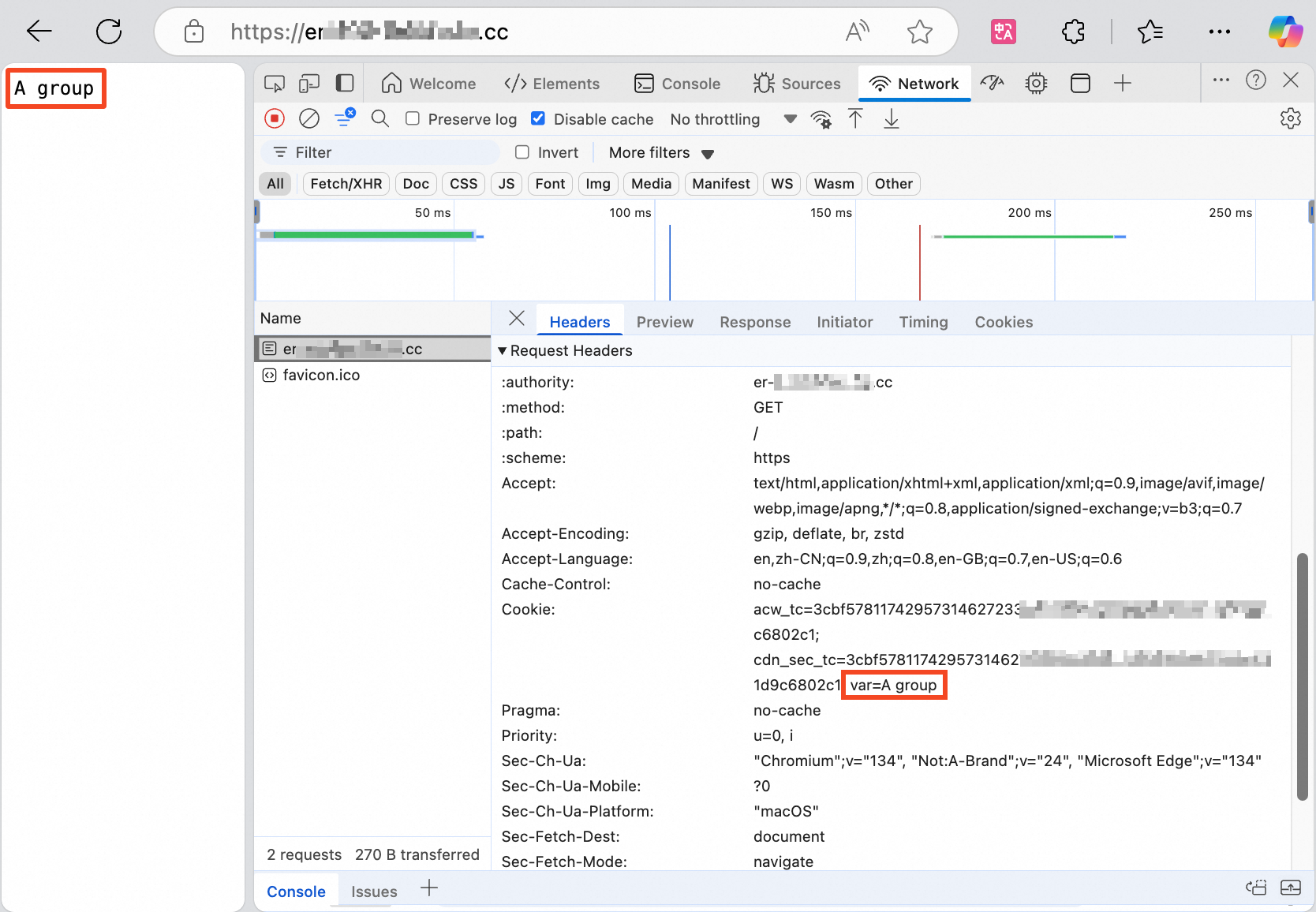This screenshot has height=912, width=1316.
Task: Filter requests by JS
Action: (507, 184)
